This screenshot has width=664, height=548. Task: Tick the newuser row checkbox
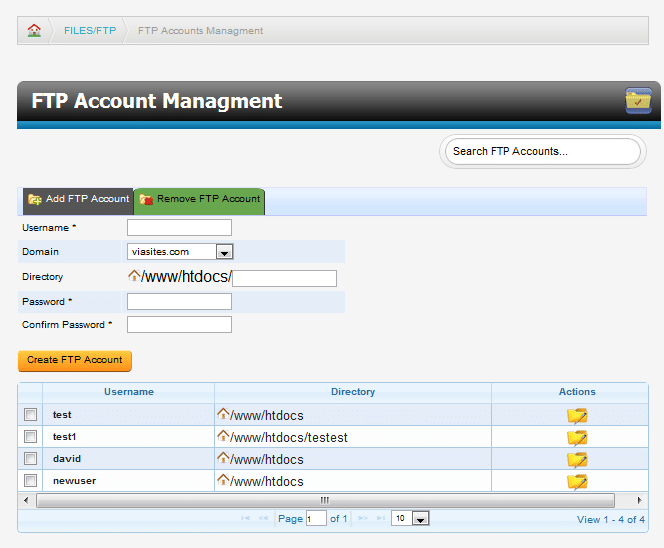31,481
